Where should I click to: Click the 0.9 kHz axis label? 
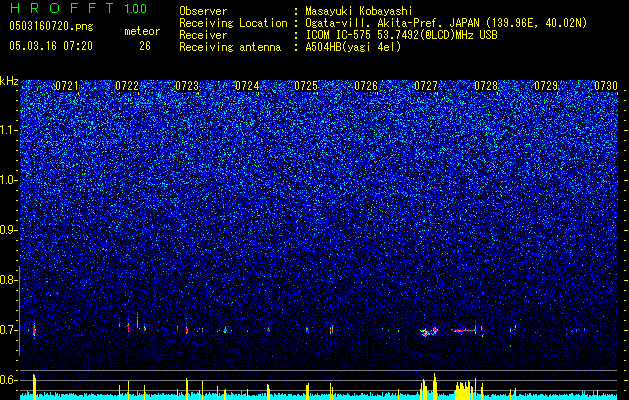point(8,230)
